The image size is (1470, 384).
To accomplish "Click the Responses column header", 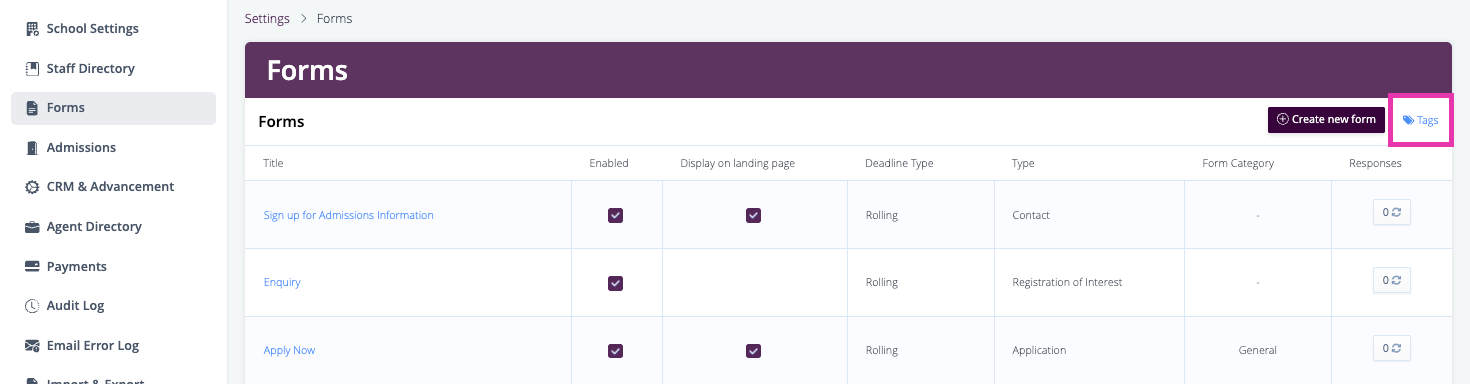I will [x=1375, y=163].
